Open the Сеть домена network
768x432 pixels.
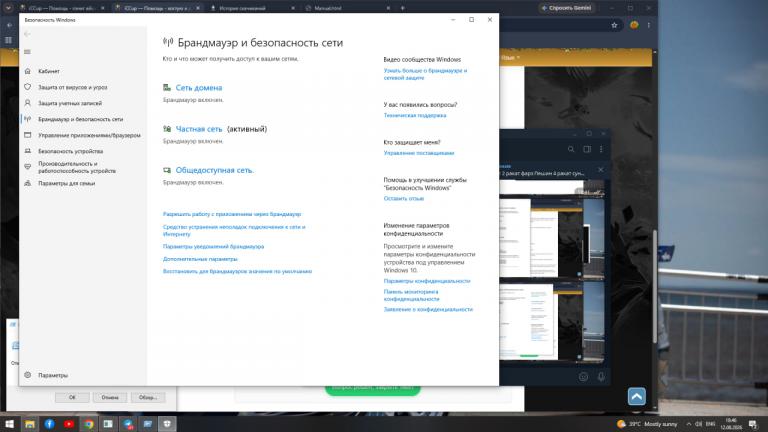[199, 88]
